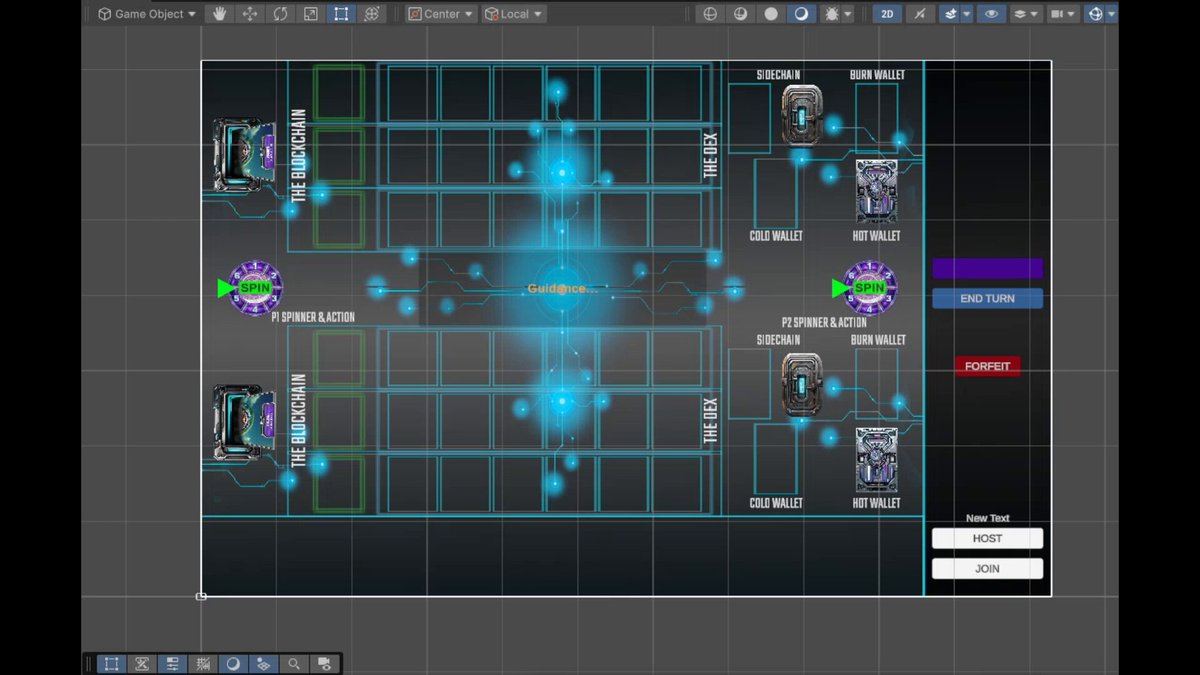Open the Local handle rotation dropdown
This screenshot has height=675, width=1200.
514,14
